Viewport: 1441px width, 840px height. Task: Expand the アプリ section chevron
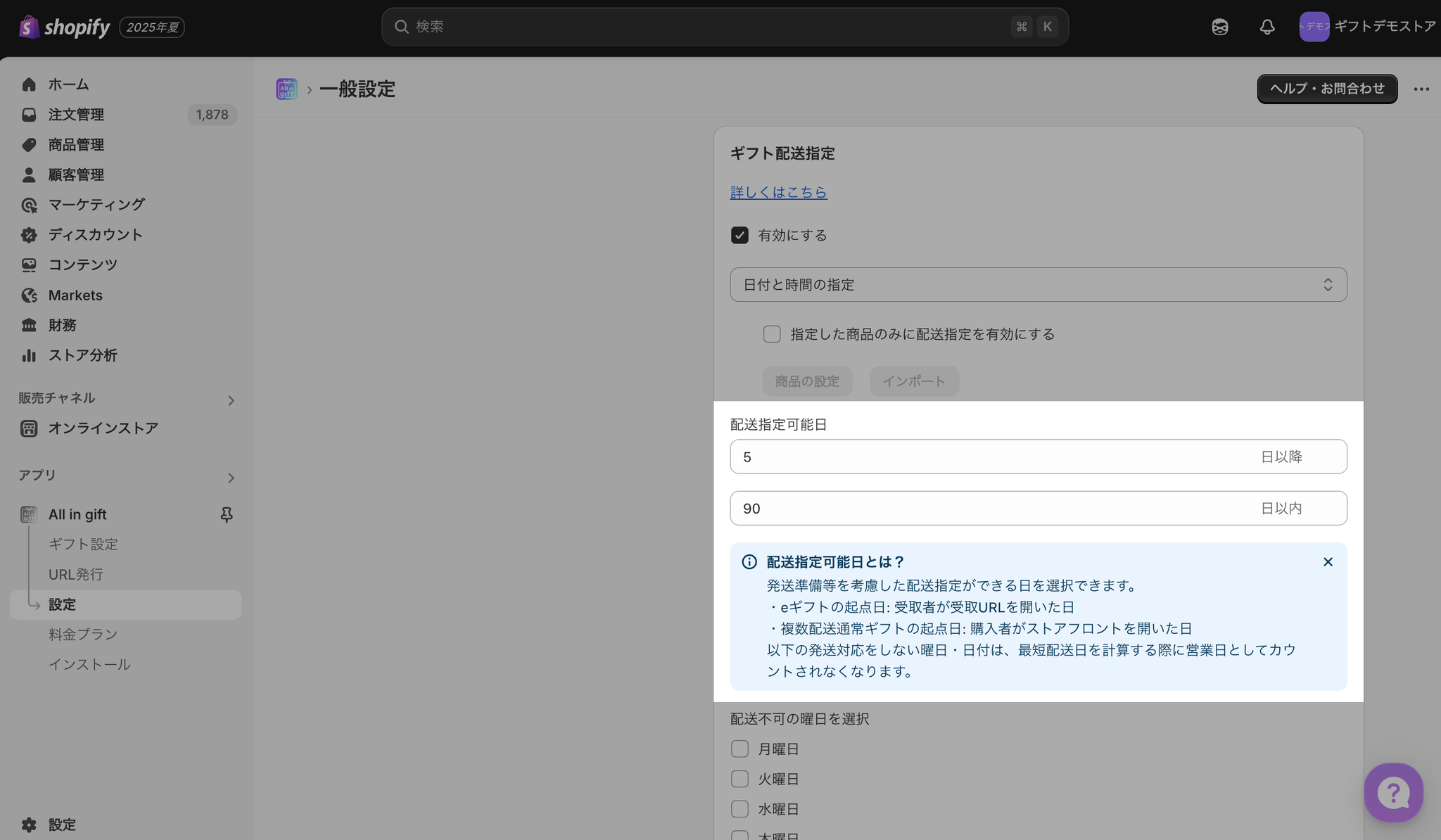pos(231,478)
